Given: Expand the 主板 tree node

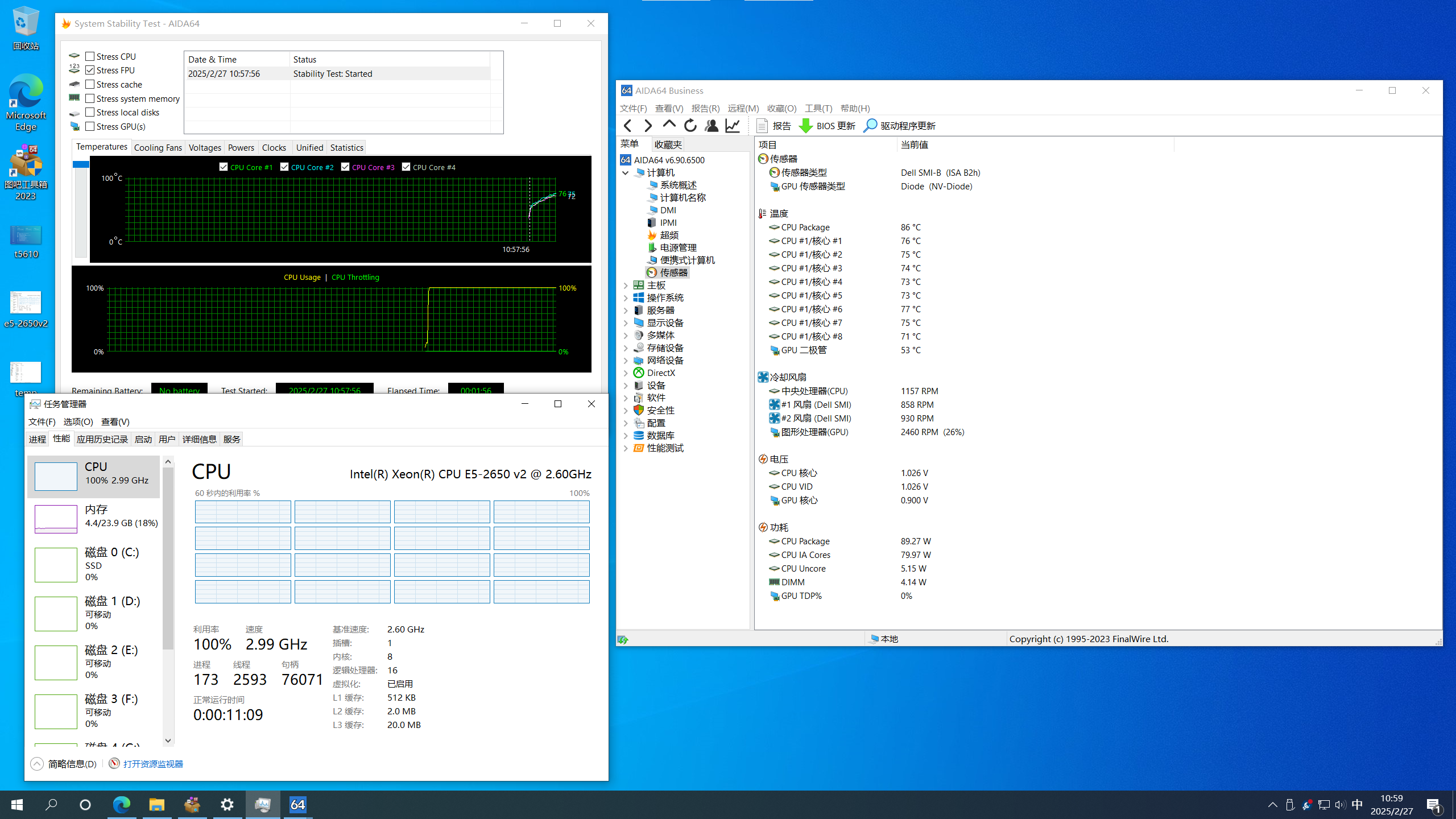Looking at the screenshot, I should 626,286.
